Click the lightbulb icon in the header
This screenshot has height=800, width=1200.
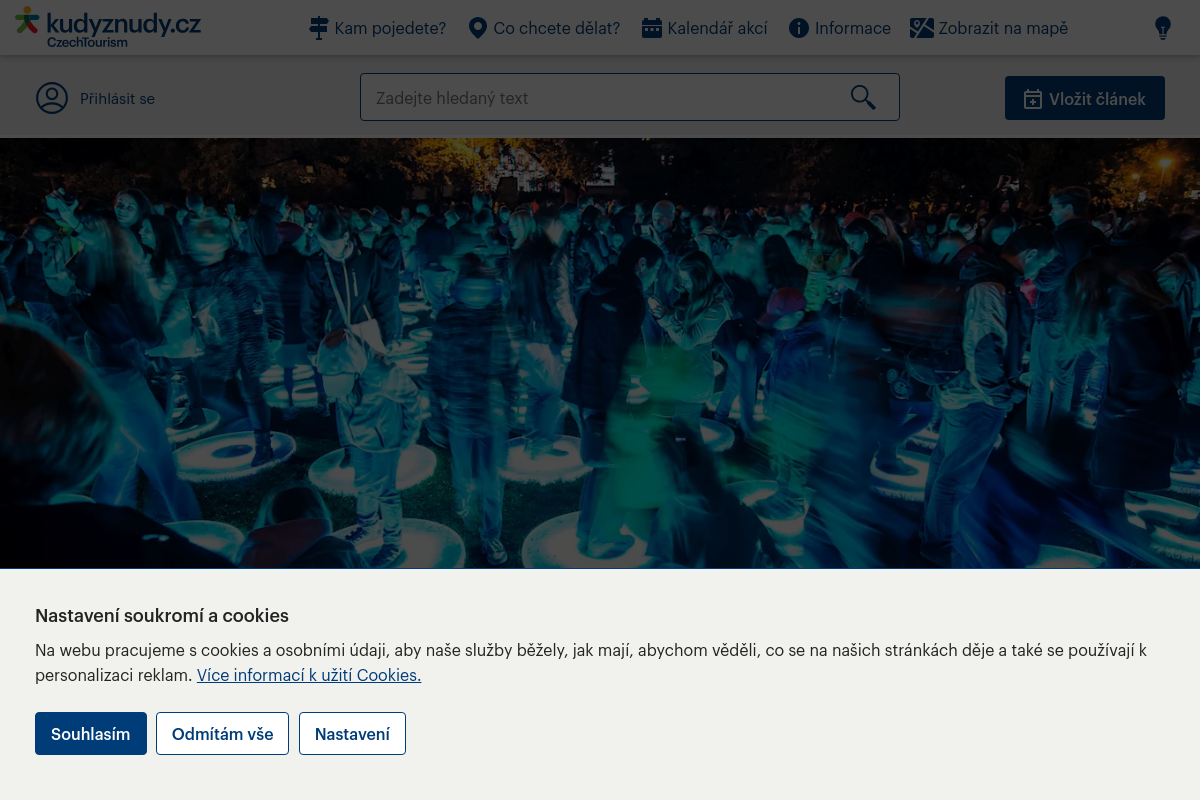[x=1162, y=28]
